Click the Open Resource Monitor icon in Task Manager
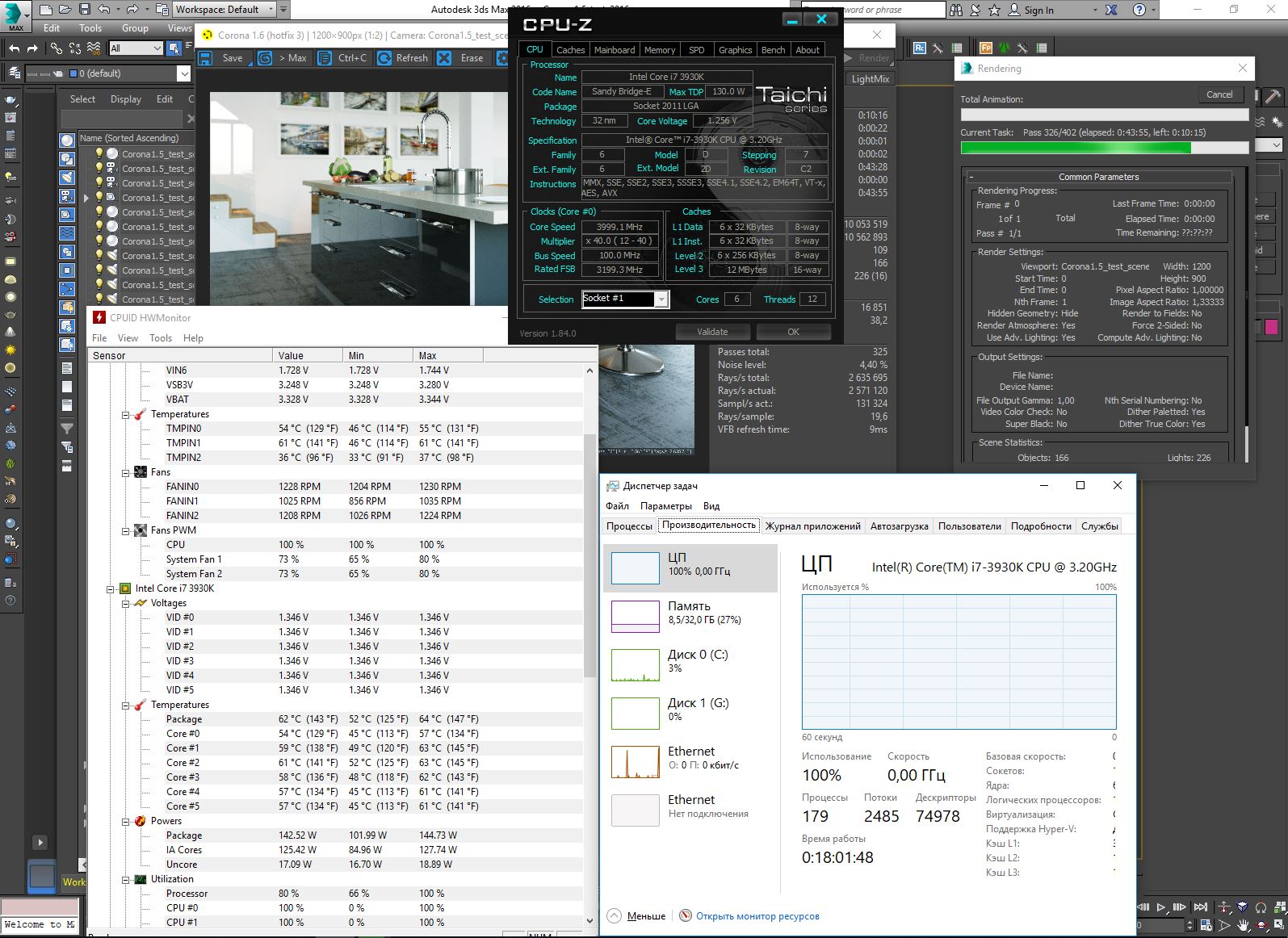The image size is (1288, 938). pyautogui.click(x=686, y=915)
